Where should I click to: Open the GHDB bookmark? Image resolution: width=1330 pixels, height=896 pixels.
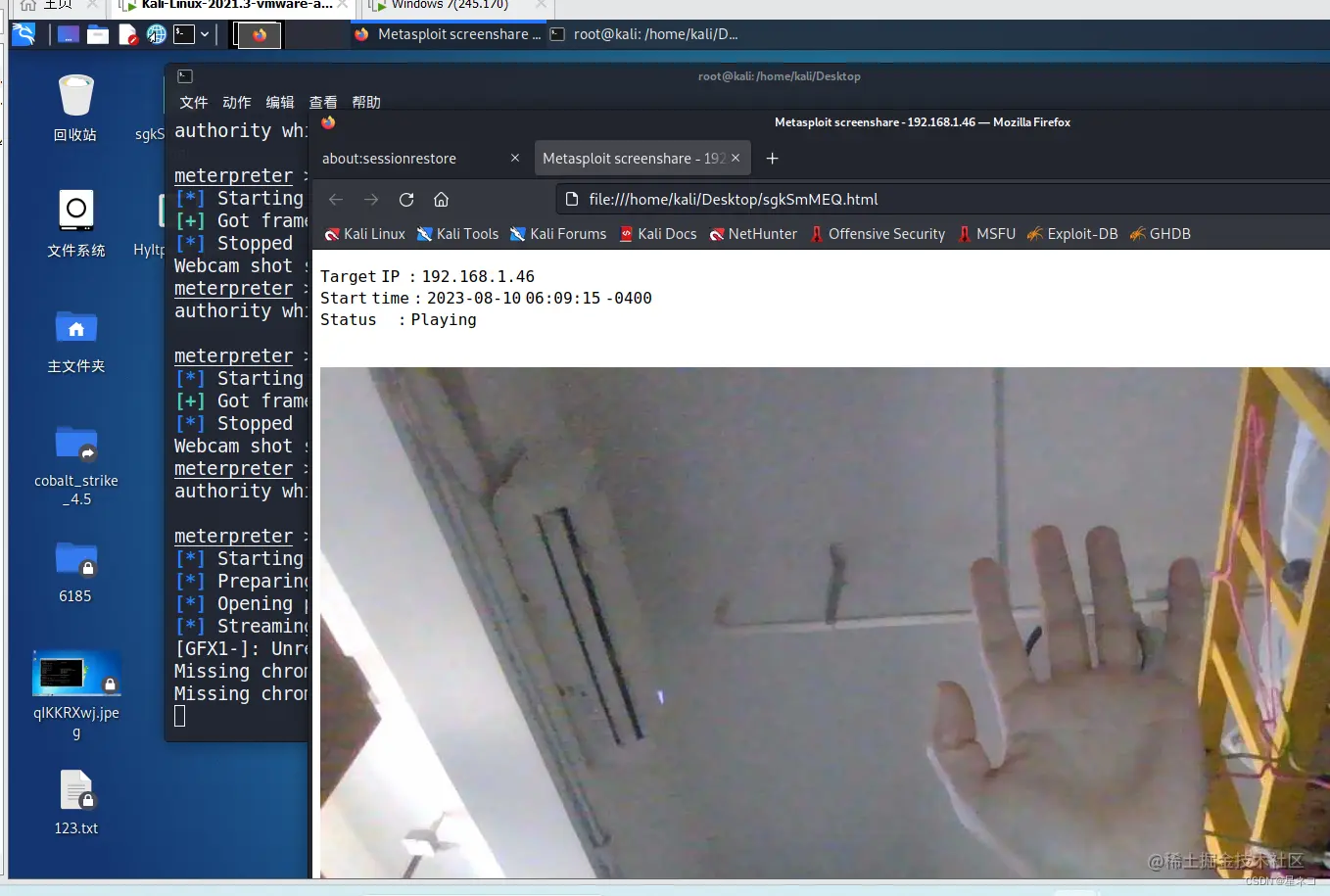[1161, 234]
